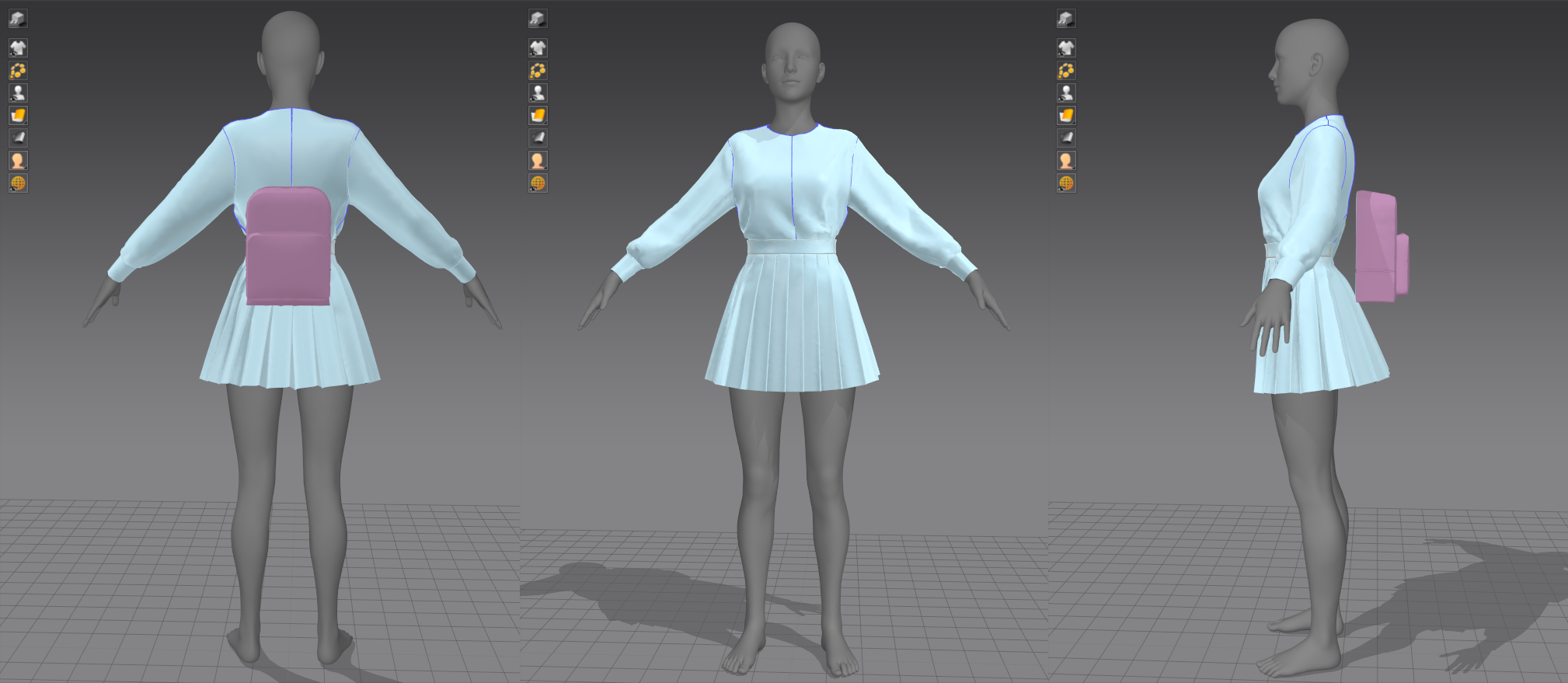
Task: Toggle orange globe environment icon in back-view viewport
Action: 18,183
